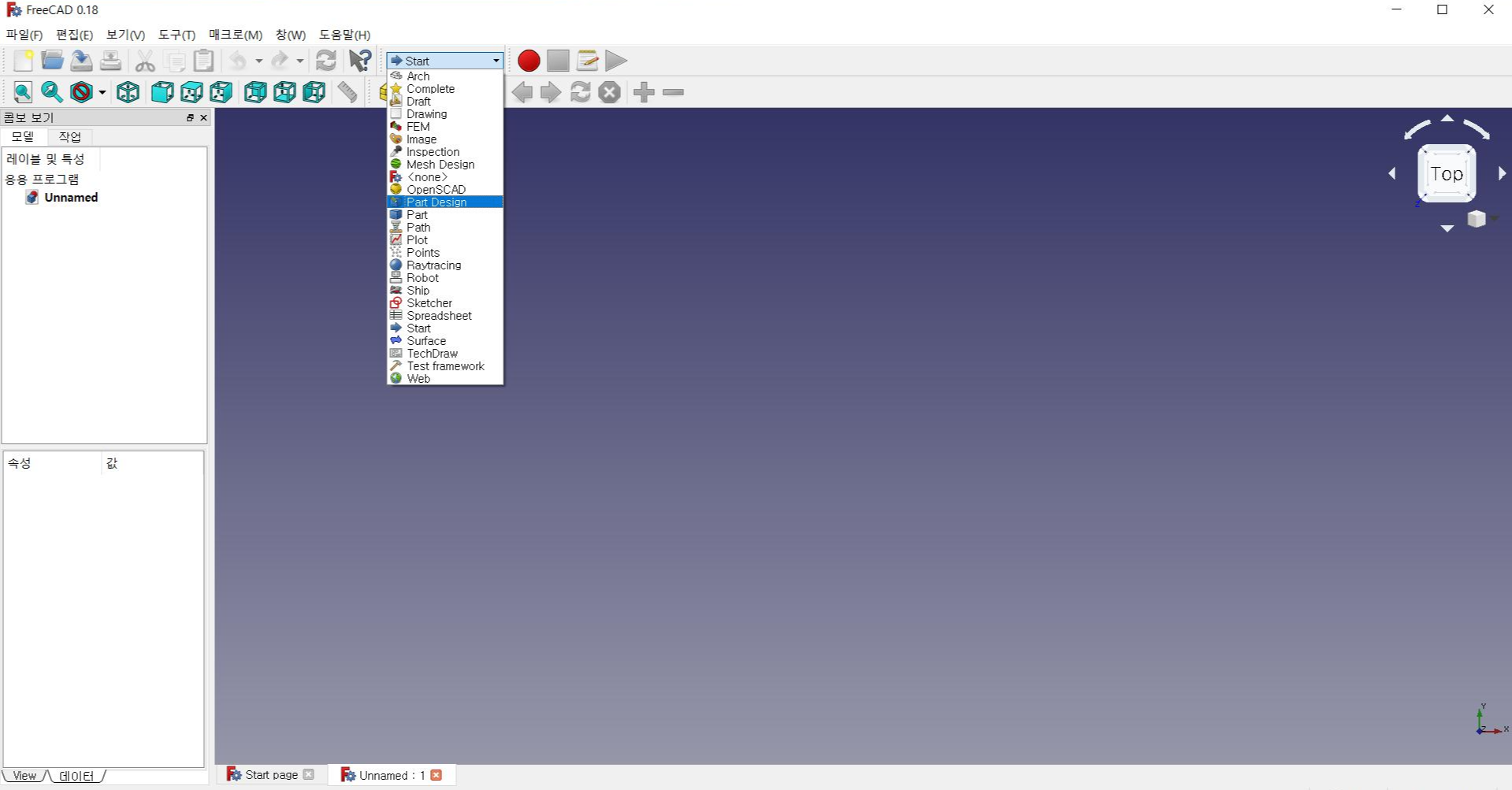Start macro recording with red circle
1512x790 pixels.
point(529,61)
